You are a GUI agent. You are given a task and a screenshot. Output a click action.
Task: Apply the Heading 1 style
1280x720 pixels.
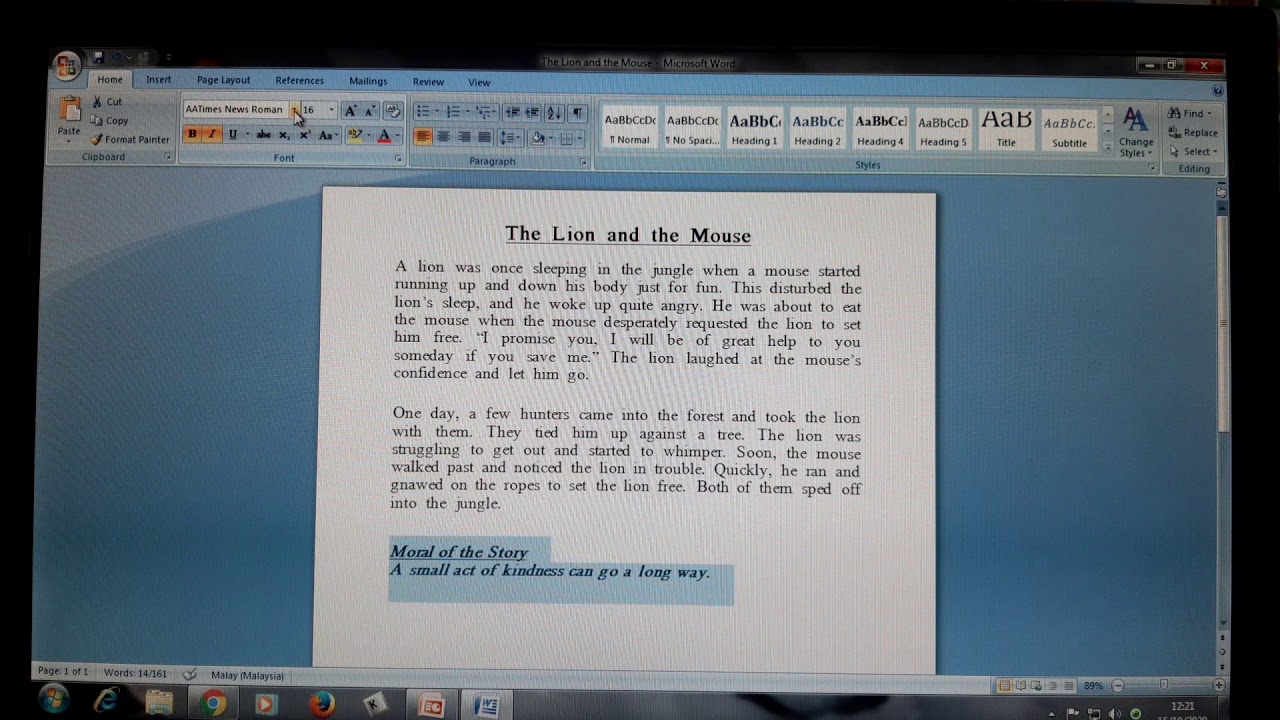coord(754,129)
